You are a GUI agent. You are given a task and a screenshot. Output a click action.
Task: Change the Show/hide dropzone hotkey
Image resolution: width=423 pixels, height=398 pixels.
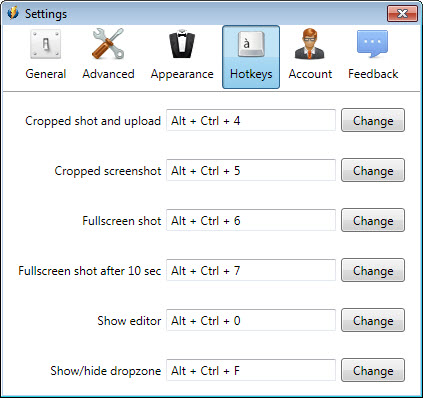(x=373, y=370)
